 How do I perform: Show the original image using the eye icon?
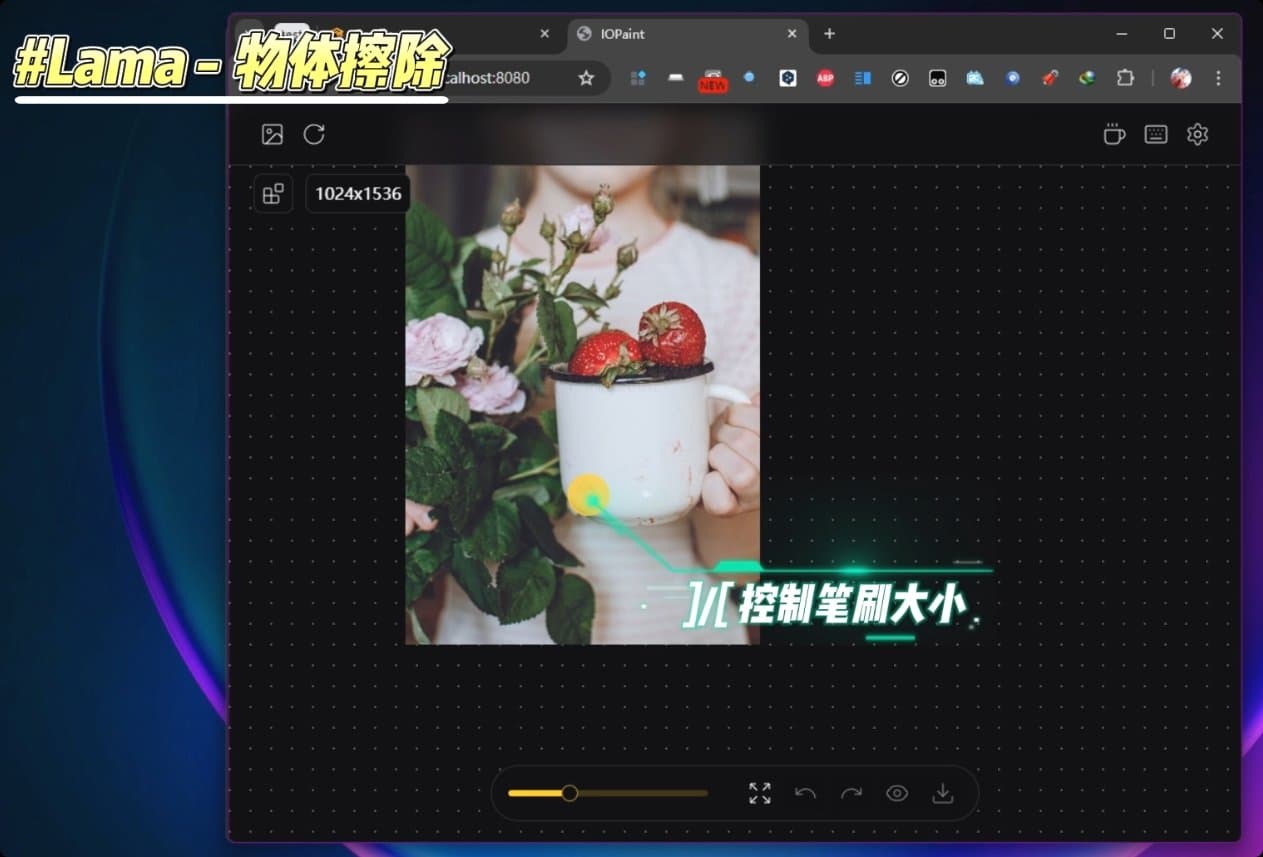point(896,792)
